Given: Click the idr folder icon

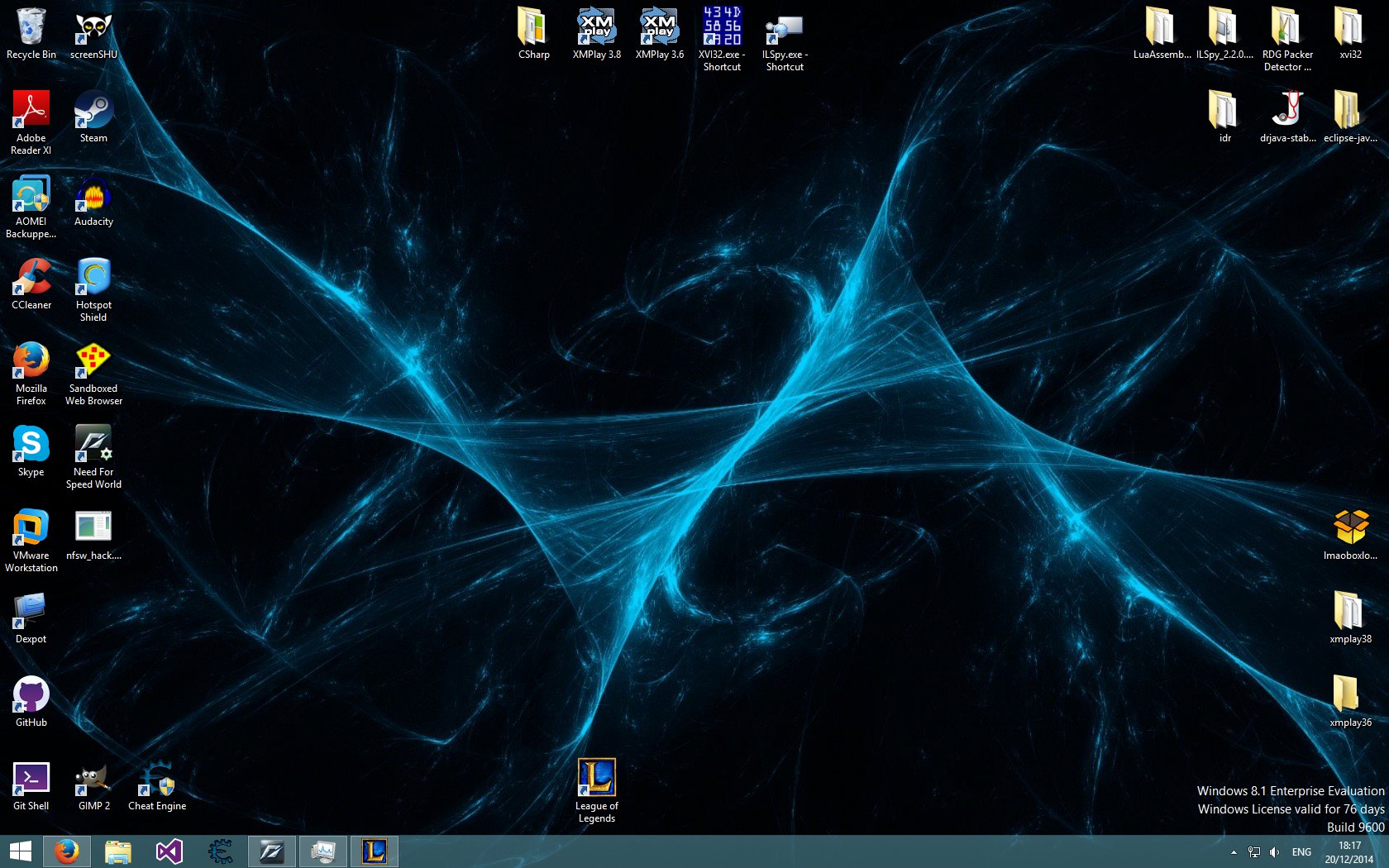Looking at the screenshot, I should pos(1224,117).
